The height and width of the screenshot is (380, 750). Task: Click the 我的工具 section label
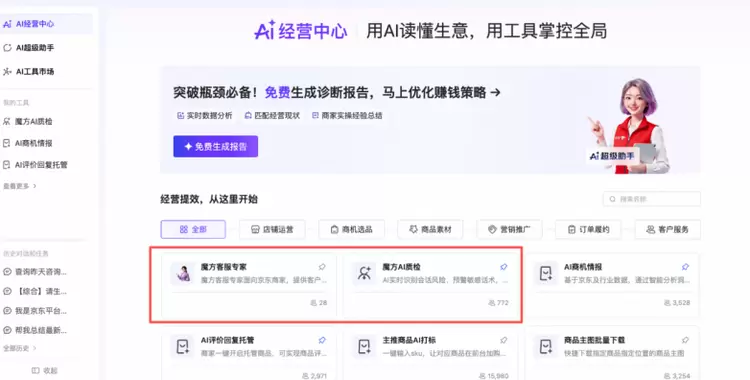16,103
